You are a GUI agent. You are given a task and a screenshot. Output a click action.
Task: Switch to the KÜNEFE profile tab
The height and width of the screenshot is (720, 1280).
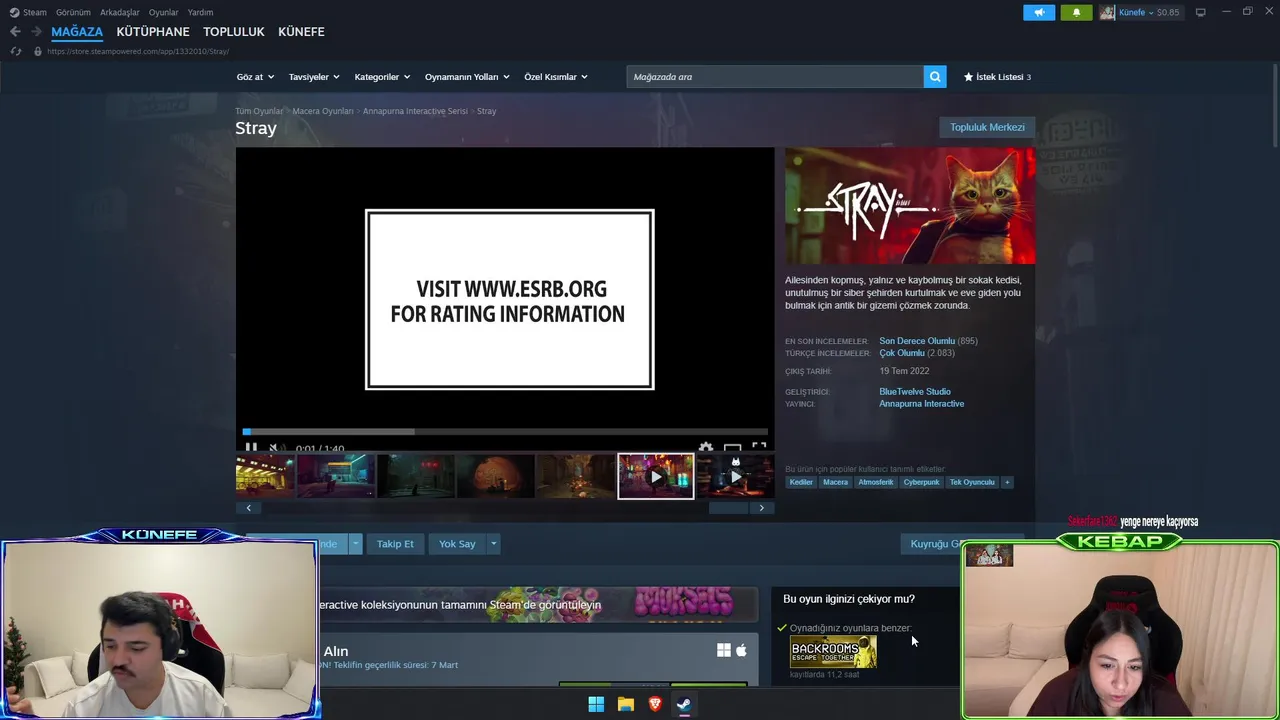tap(301, 32)
